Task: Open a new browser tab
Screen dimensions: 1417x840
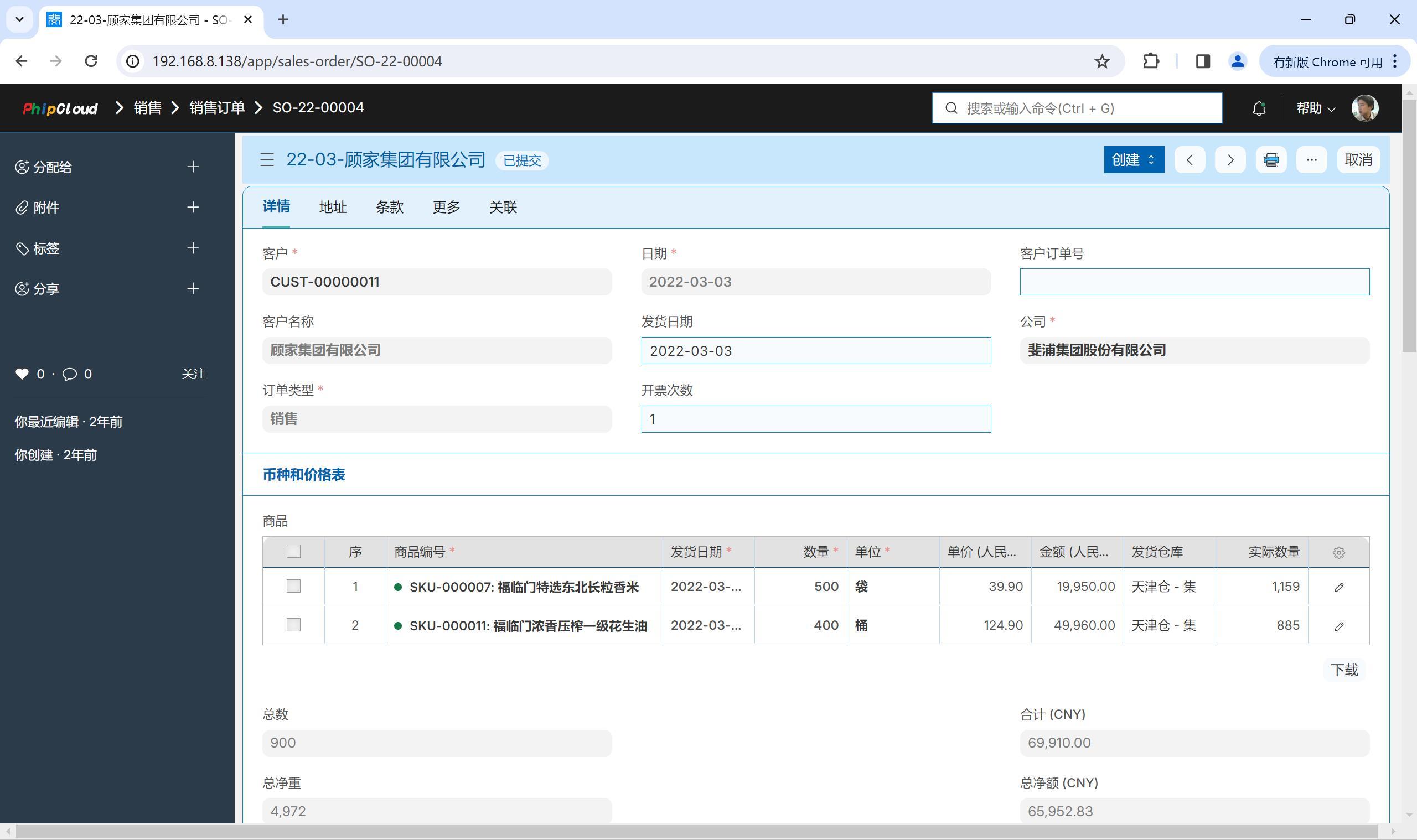Action: pyautogui.click(x=283, y=20)
